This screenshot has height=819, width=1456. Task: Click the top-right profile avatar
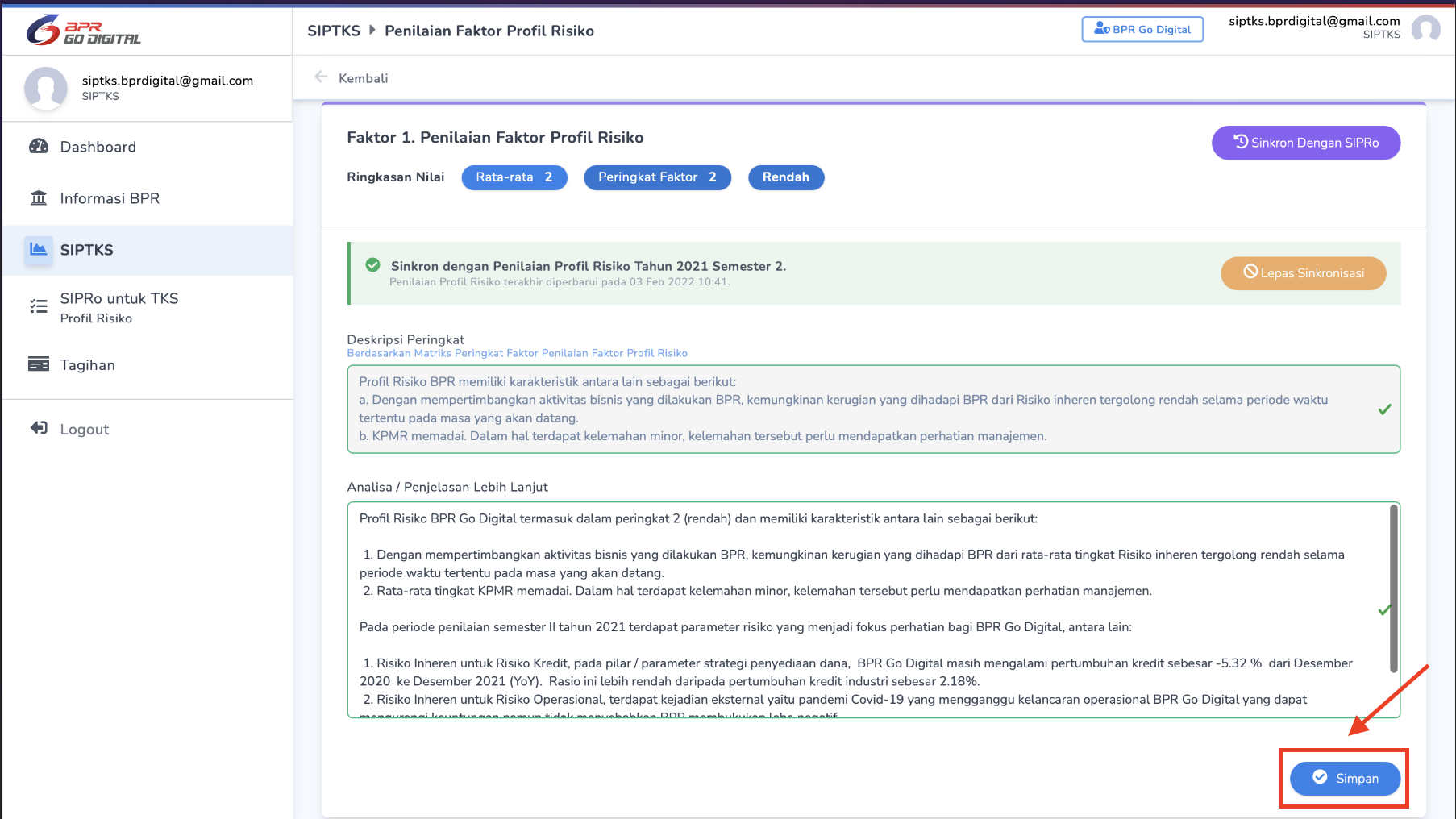point(1426,29)
